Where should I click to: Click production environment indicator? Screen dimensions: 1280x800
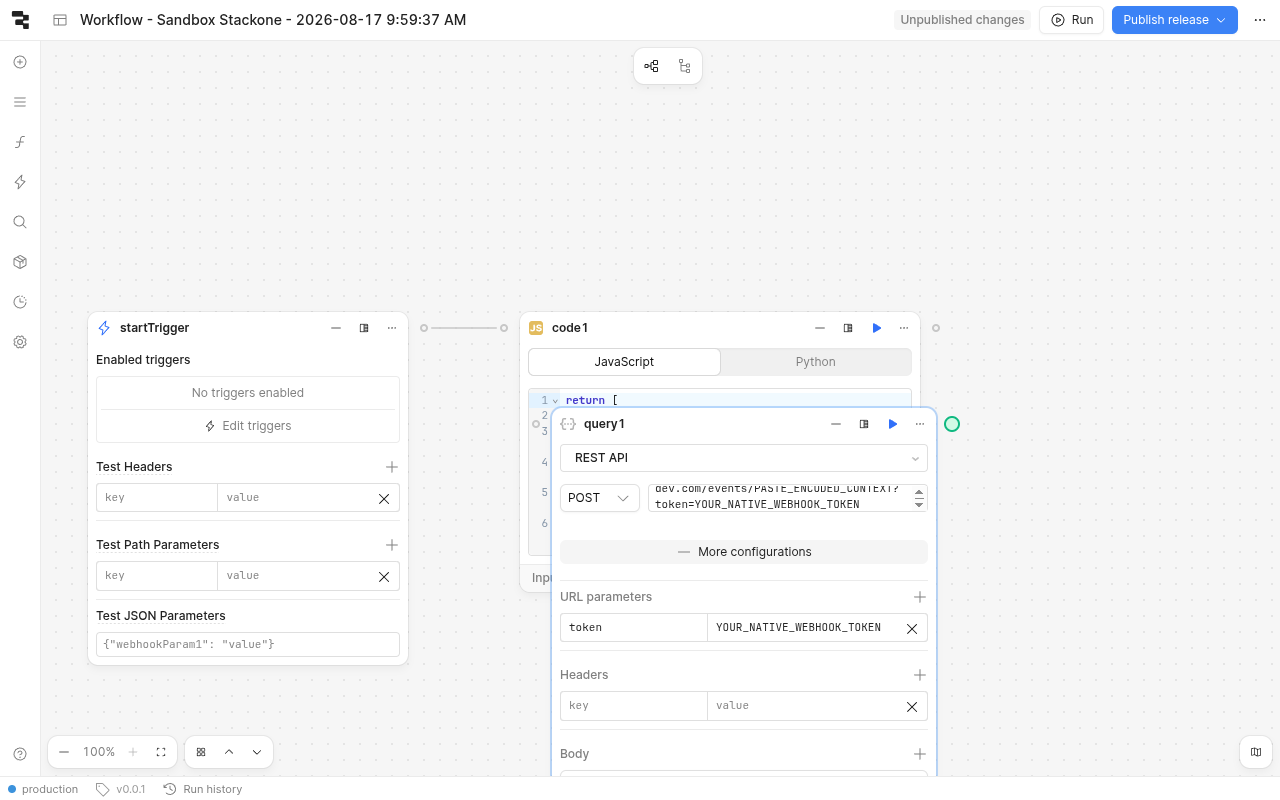click(43, 789)
